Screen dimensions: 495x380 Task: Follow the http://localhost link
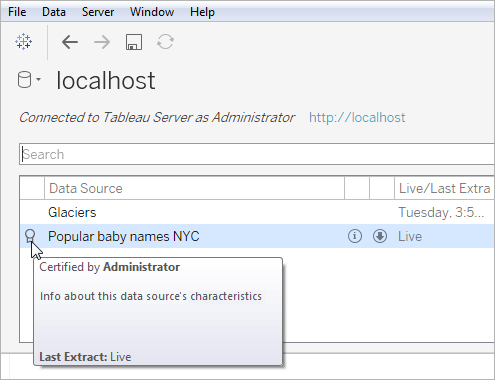coord(357,118)
